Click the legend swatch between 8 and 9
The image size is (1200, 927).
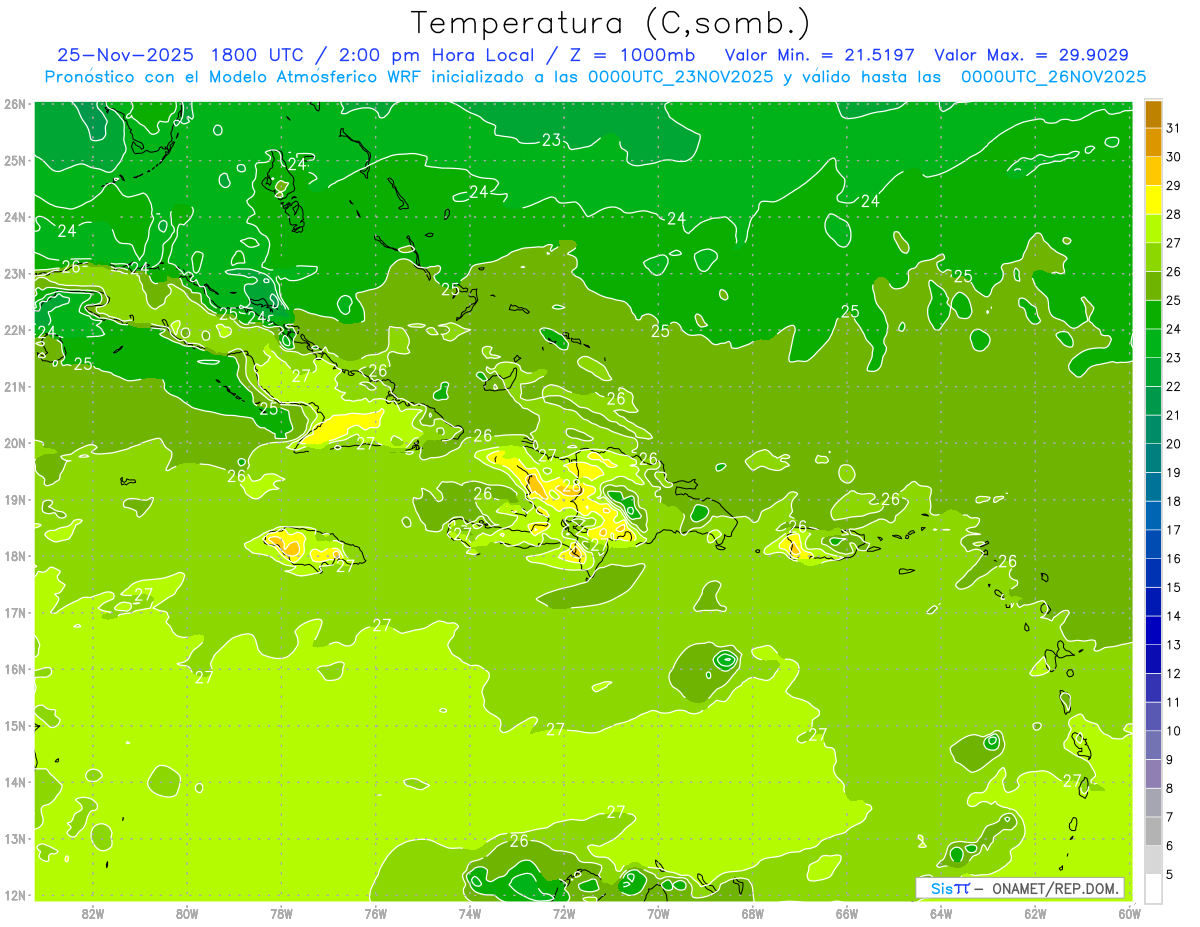point(1153,773)
